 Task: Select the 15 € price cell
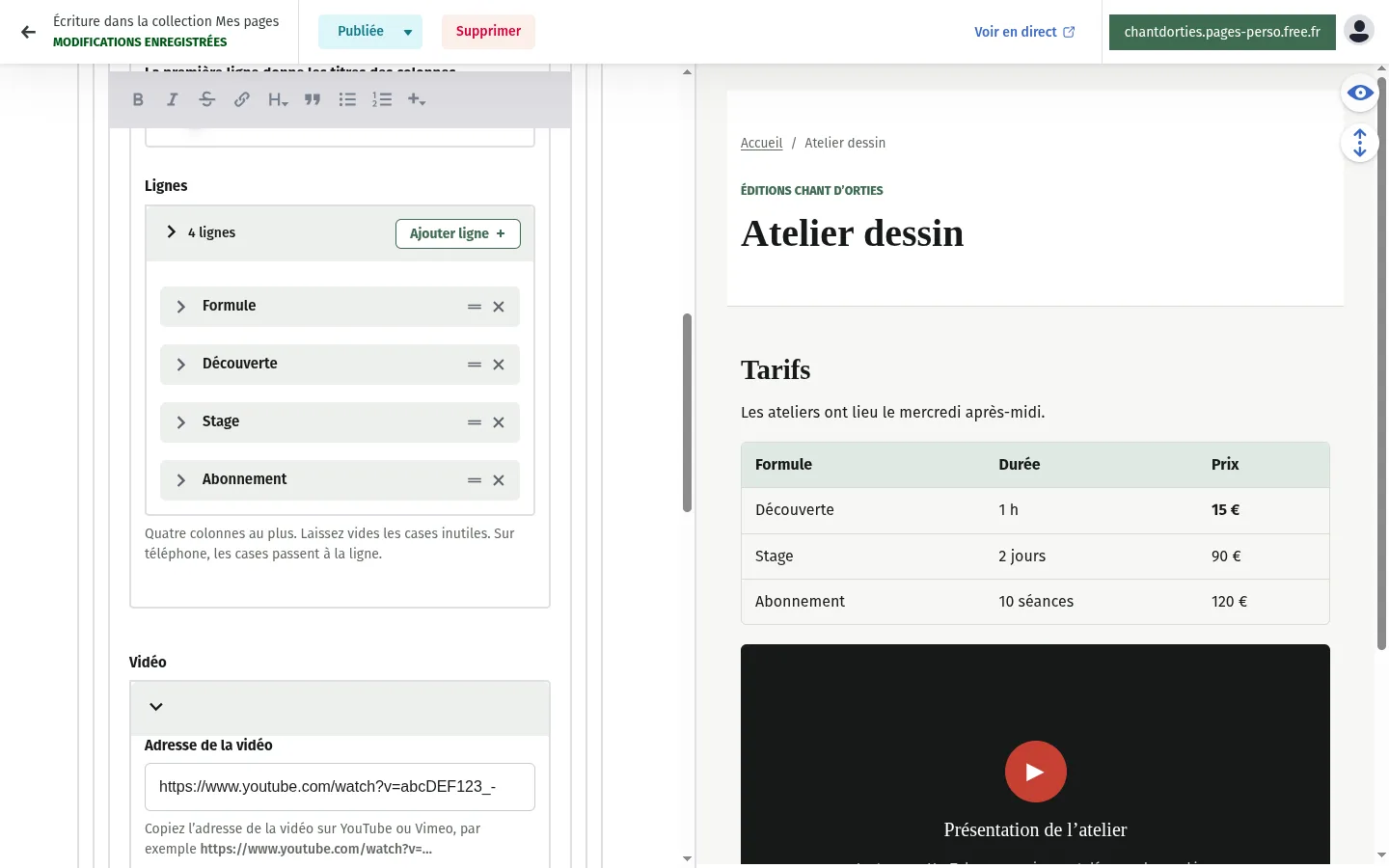pyautogui.click(x=1225, y=510)
